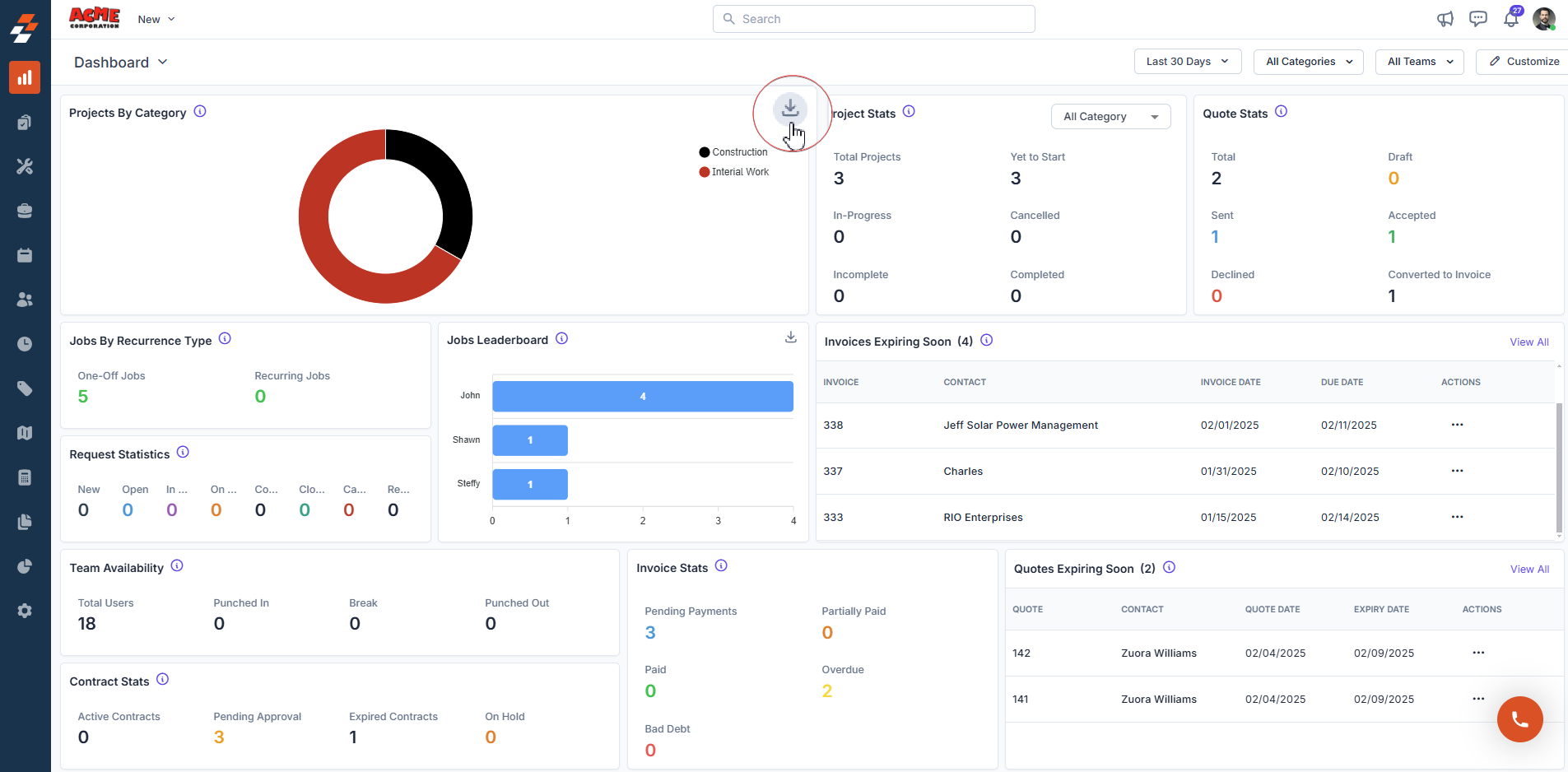Screen dimensions: 1568x772
Task: Expand the Dashboard title menu
Action: pos(121,63)
